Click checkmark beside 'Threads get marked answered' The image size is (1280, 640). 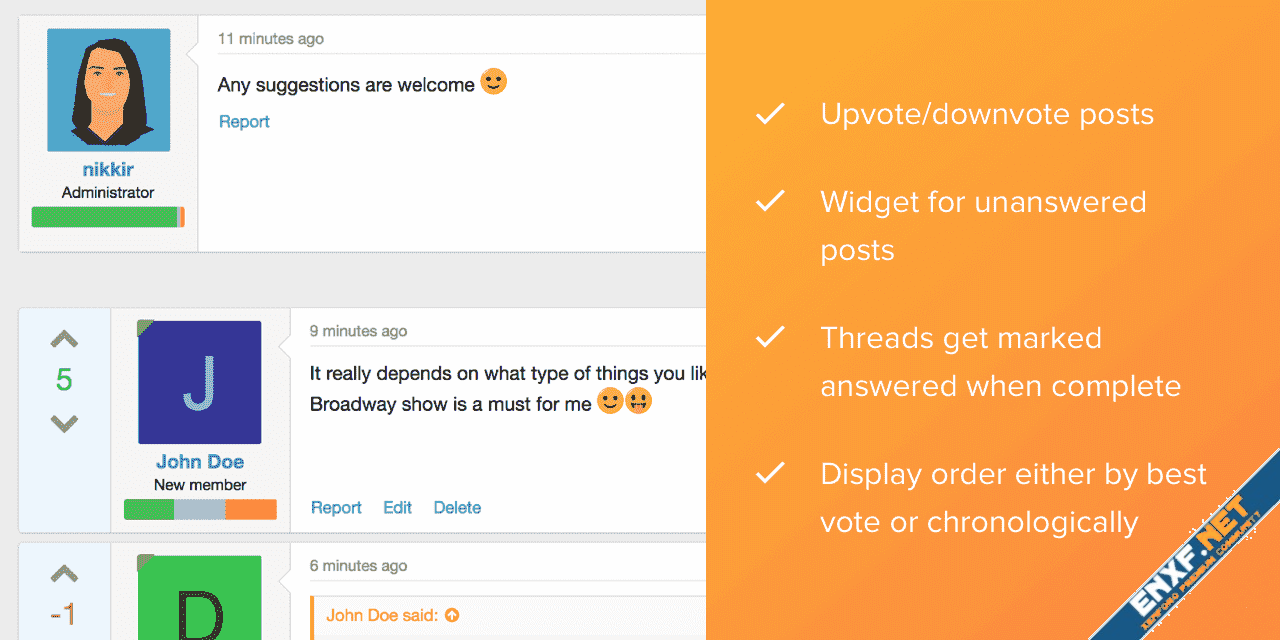(770, 338)
